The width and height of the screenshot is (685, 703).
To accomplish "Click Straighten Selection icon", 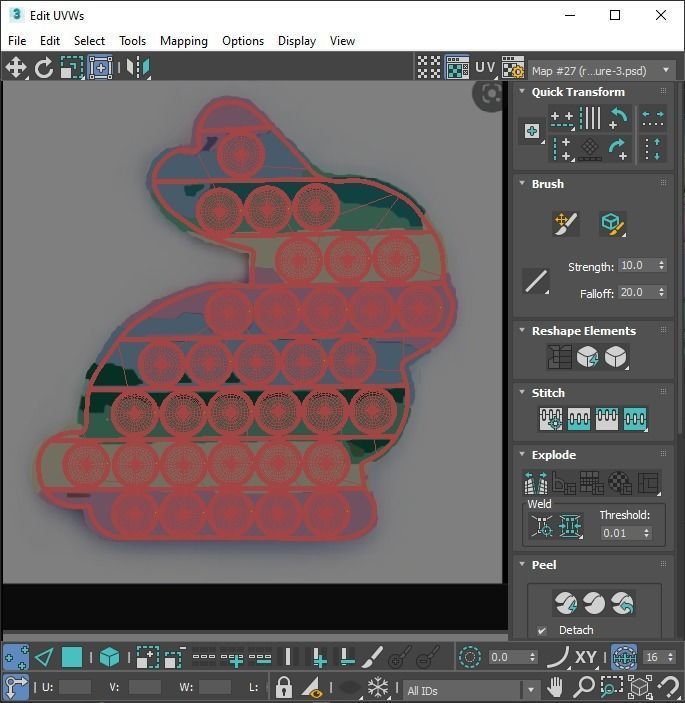I will (x=559, y=357).
